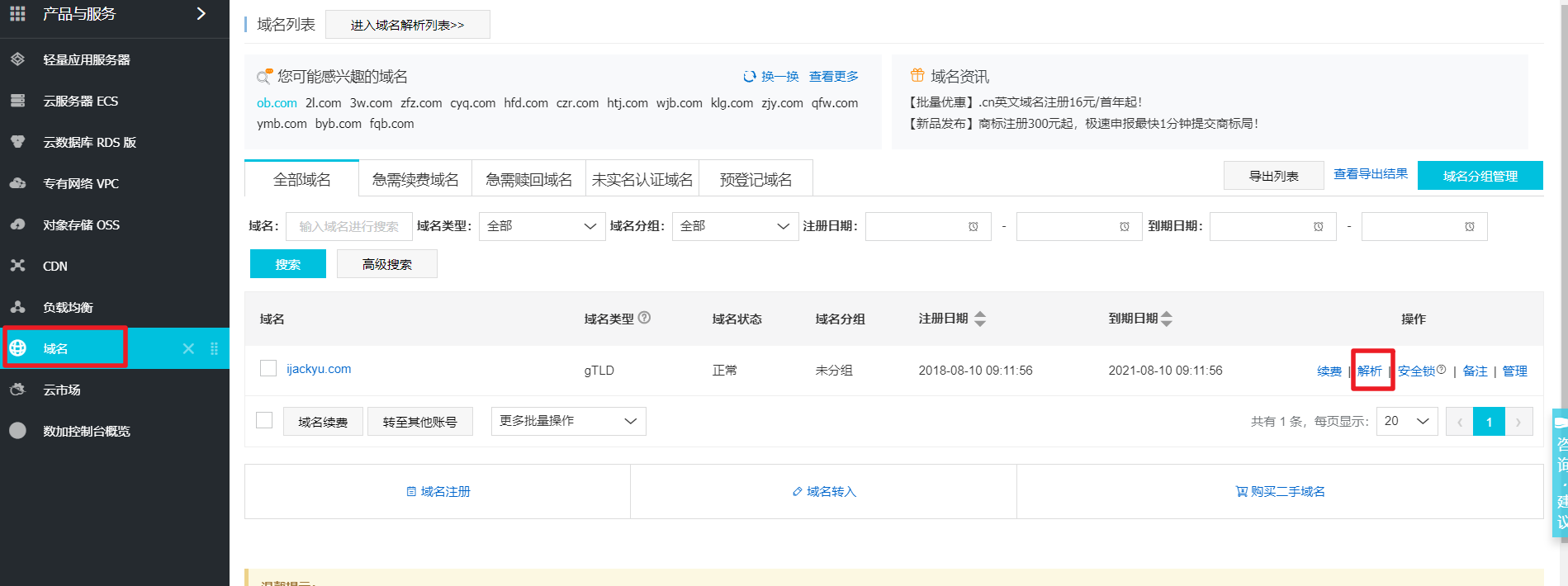1568x586 pixels.
Task: Switch to the 急需续费域名 tab
Action: coord(415,179)
